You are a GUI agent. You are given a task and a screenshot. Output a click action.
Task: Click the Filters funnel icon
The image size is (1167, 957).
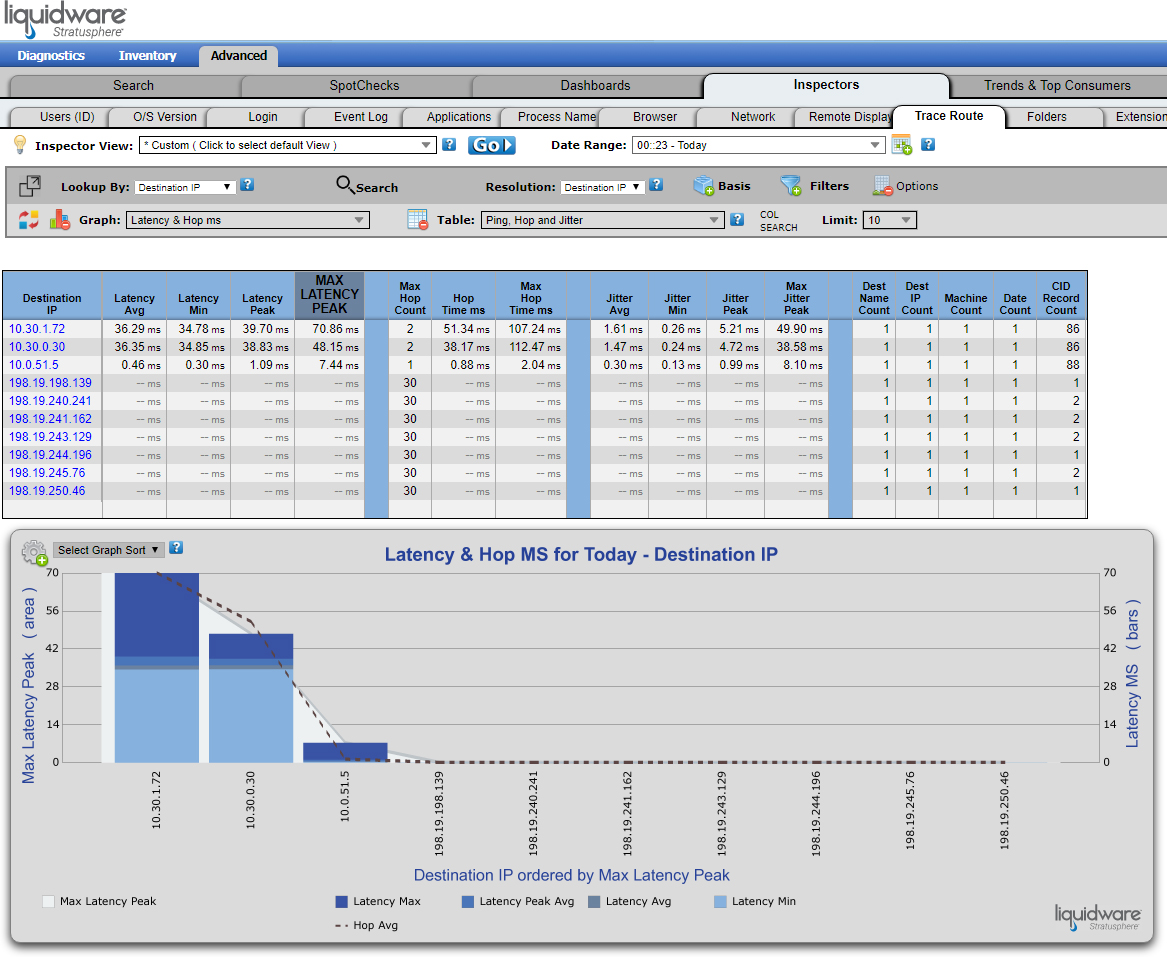790,186
